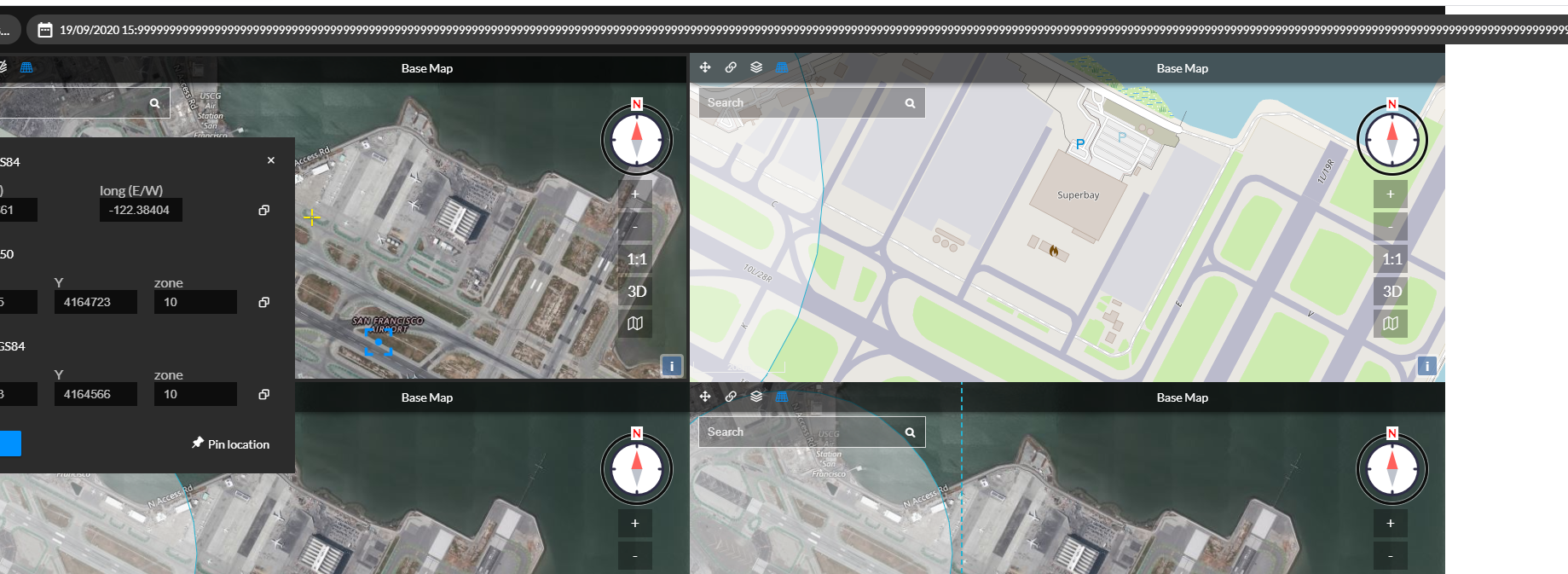1568x574 pixels.
Task: Open the layers icon in the bottom-right map panel
Action: 756,397
